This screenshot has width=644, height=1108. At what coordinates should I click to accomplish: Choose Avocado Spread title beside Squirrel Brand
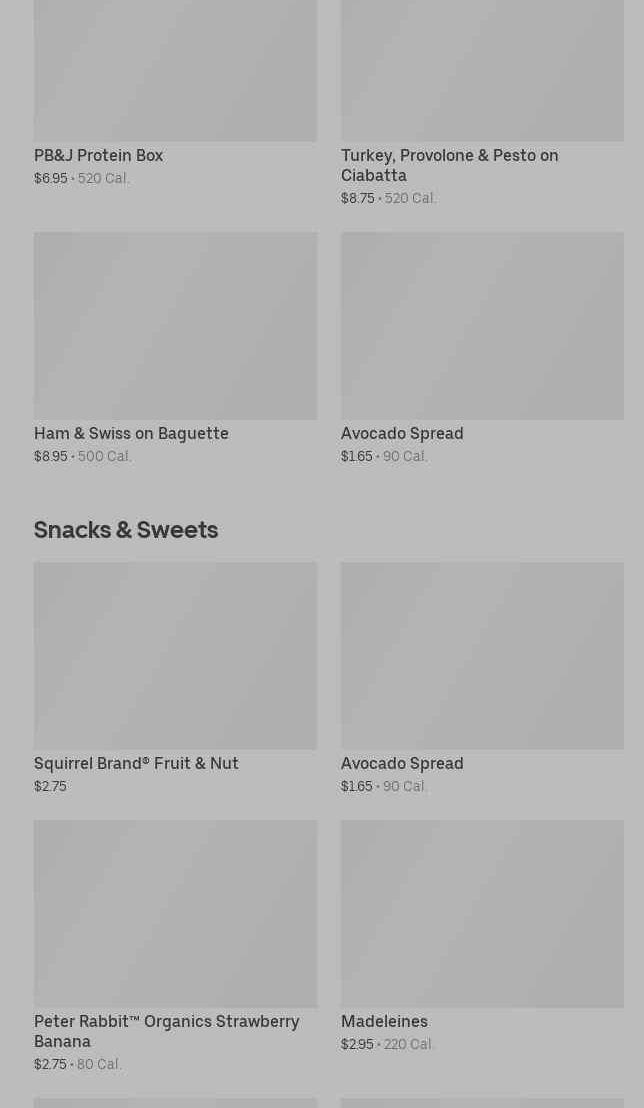point(402,764)
